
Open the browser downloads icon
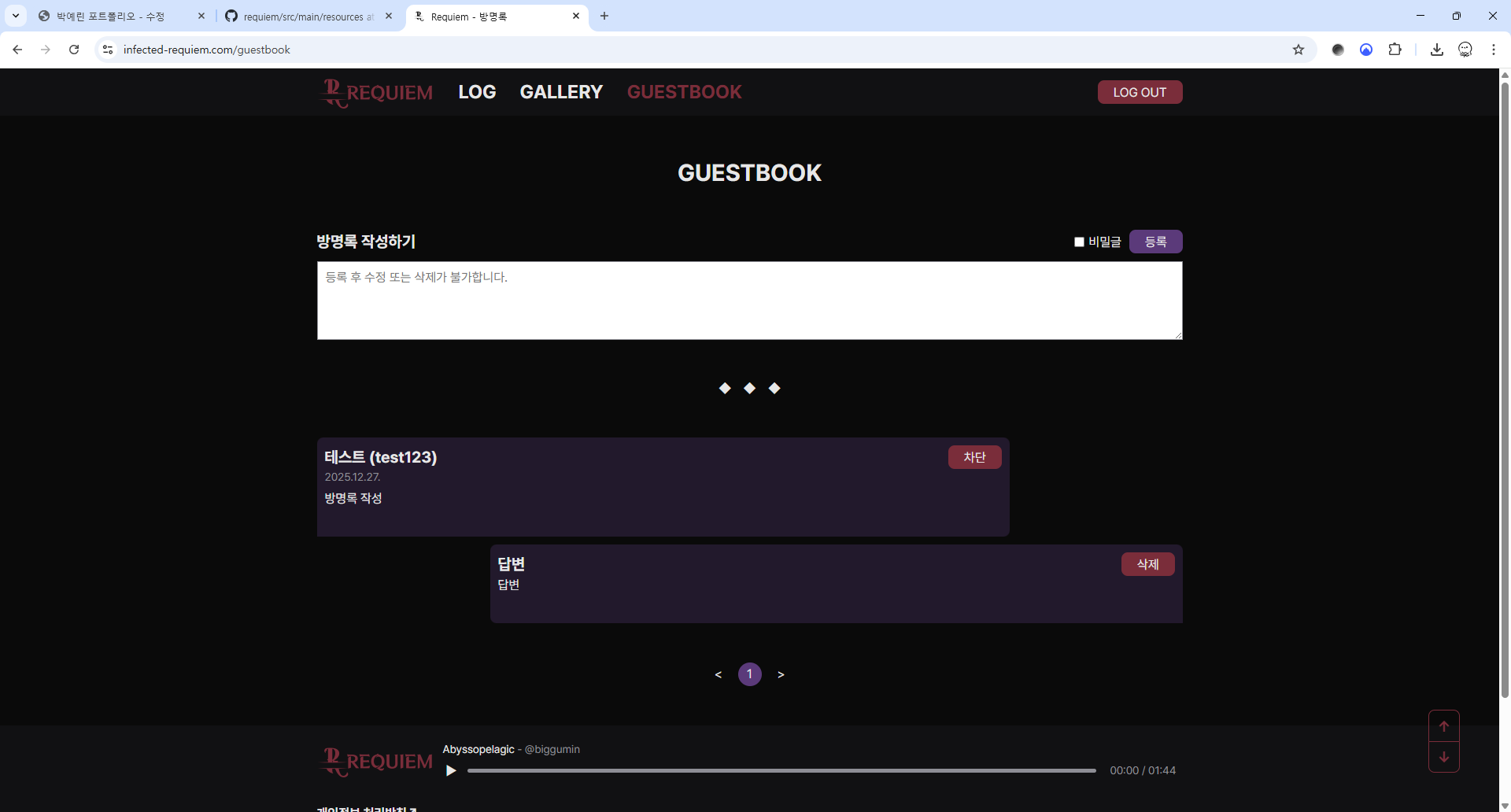(x=1436, y=50)
